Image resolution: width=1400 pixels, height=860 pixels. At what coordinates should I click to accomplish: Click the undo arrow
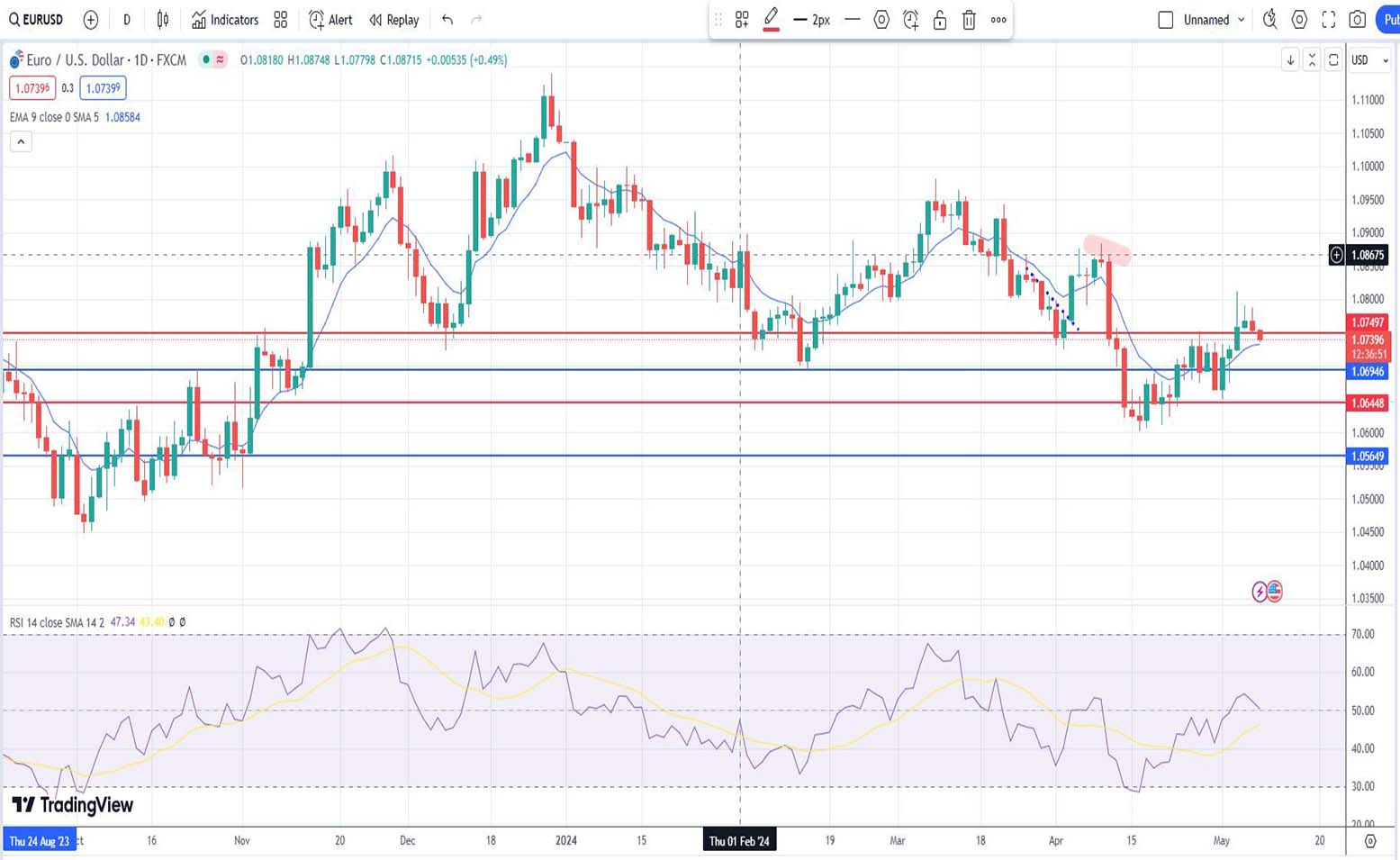click(x=447, y=20)
